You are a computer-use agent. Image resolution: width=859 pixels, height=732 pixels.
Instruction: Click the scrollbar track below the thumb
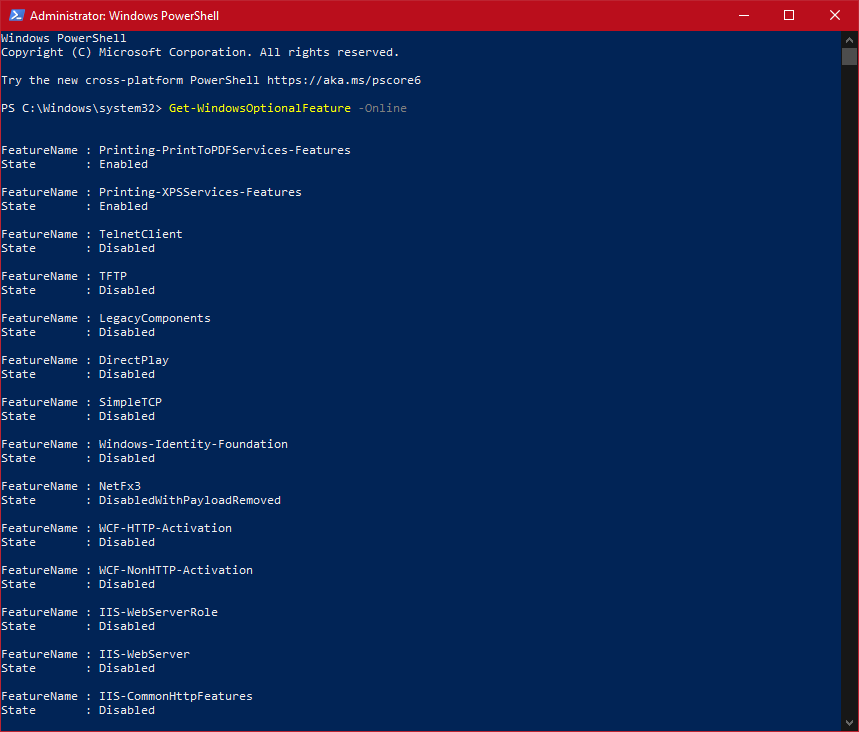(851, 400)
